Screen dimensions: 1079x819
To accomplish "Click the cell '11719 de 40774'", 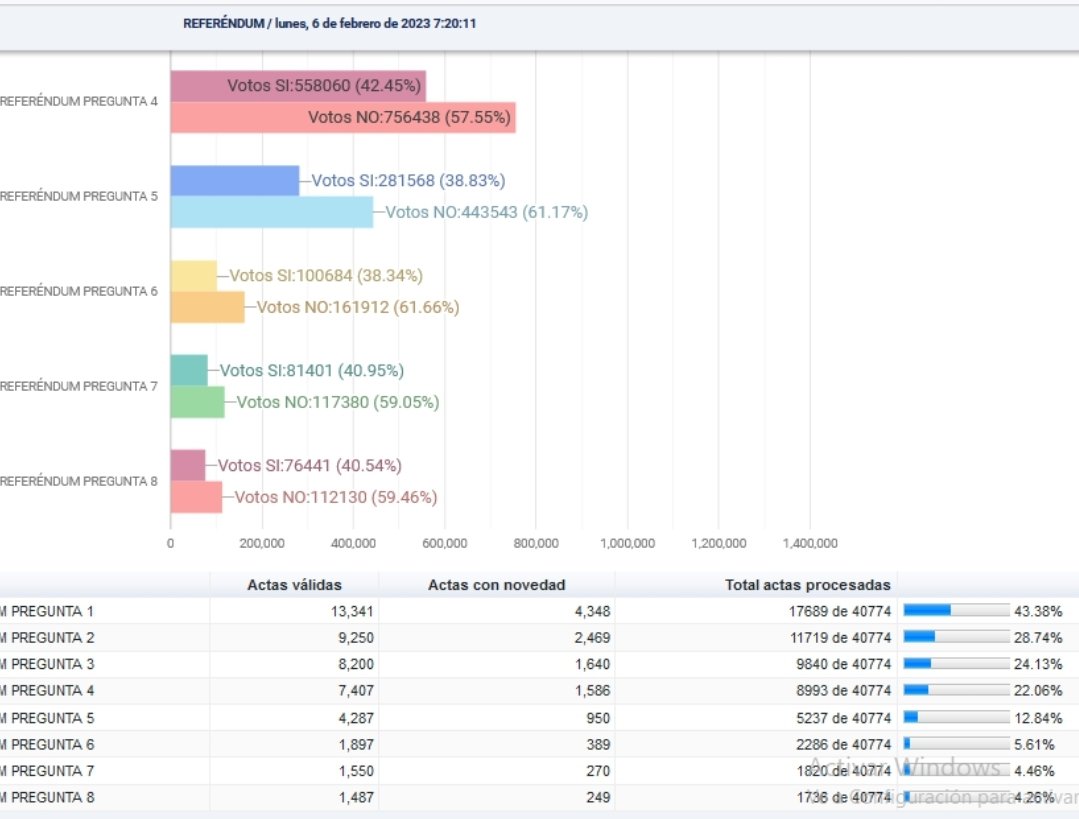I will pyautogui.click(x=840, y=638).
